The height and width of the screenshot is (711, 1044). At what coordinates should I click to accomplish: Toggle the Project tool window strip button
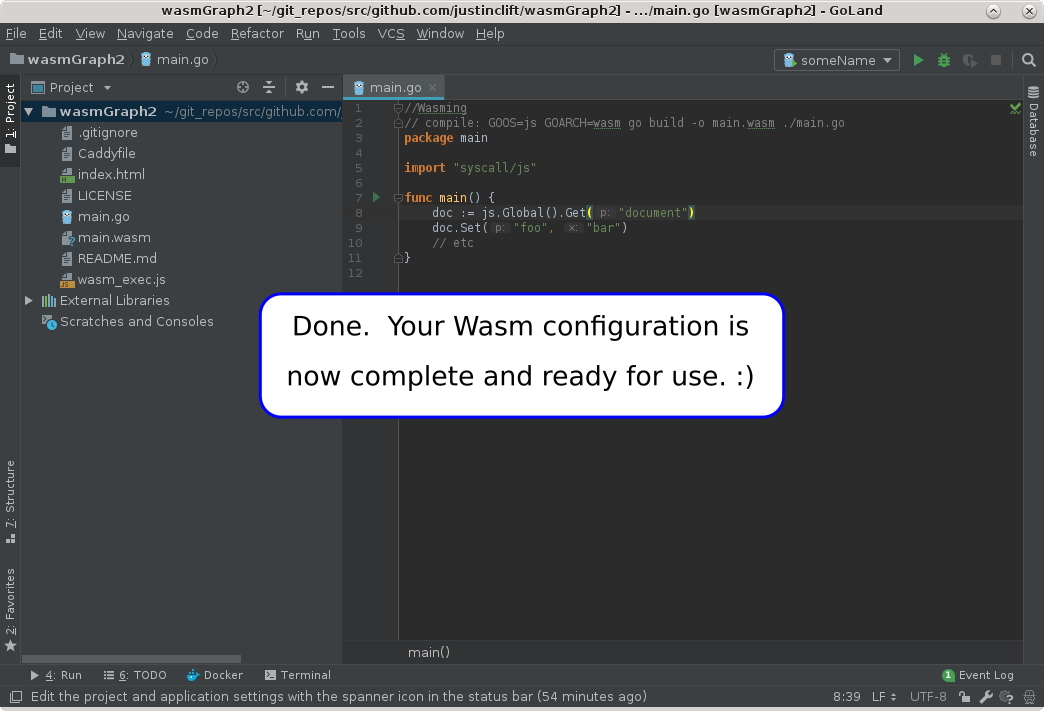[10, 118]
